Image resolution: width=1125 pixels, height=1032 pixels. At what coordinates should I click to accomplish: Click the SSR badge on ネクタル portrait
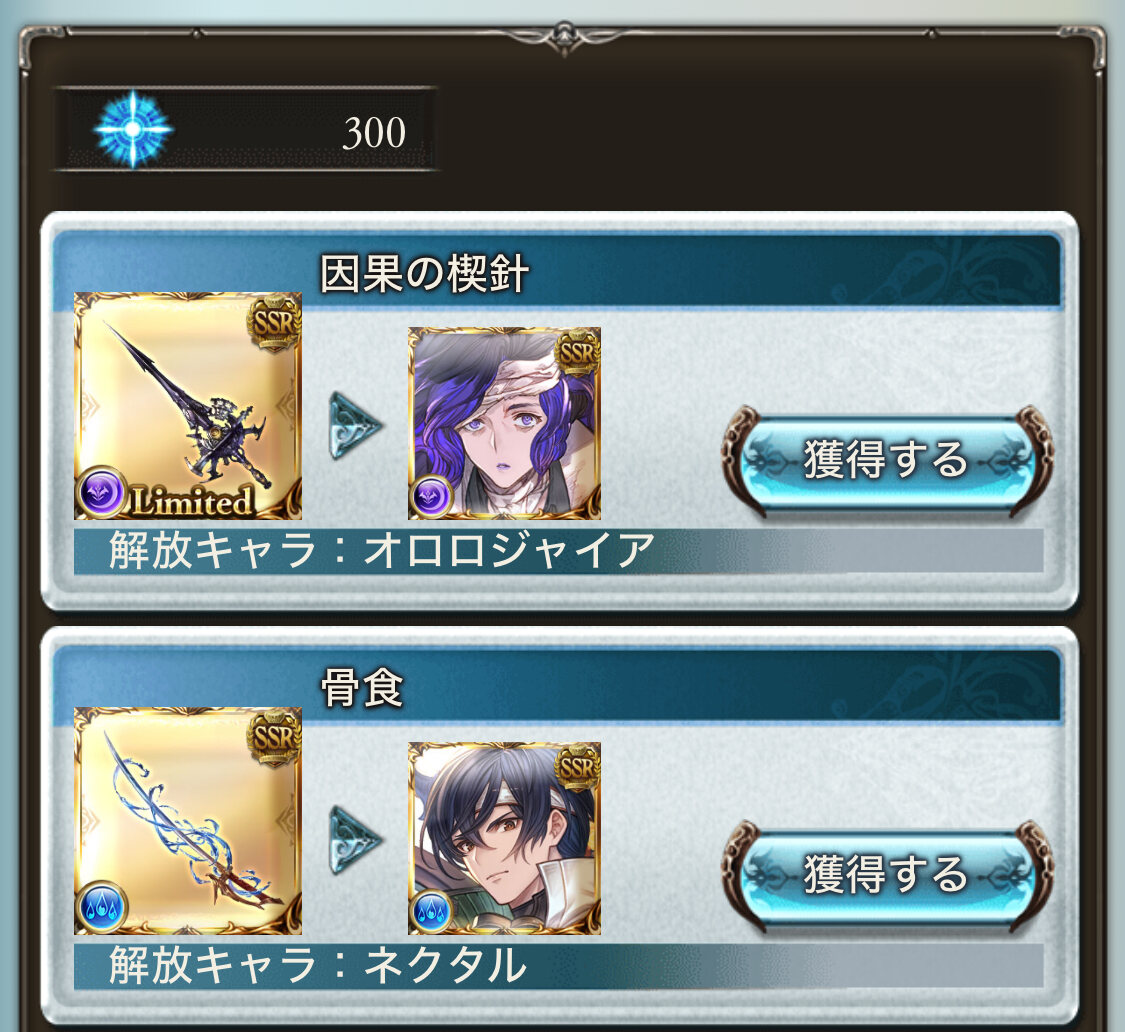pos(578,768)
